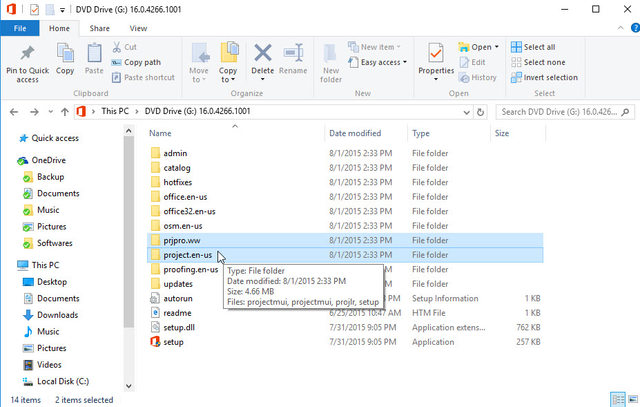Switch to the View ribbon tab
Screen dimensions: 640x407
click(138, 28)
